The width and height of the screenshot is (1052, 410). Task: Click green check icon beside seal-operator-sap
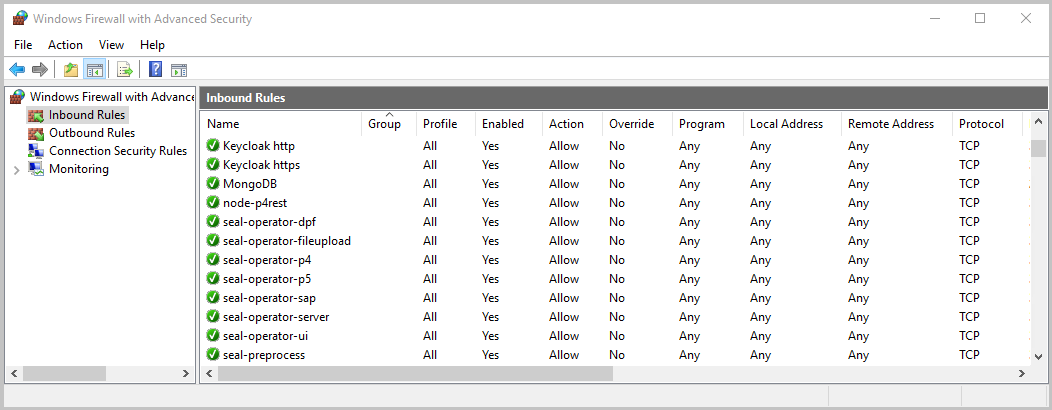click(x=213, y=297)
